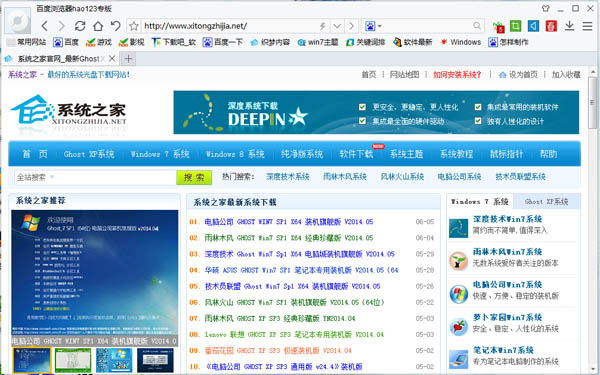Open 软件下载 navigation item
This screenshot has height=375, width=600.
point(356,154)
